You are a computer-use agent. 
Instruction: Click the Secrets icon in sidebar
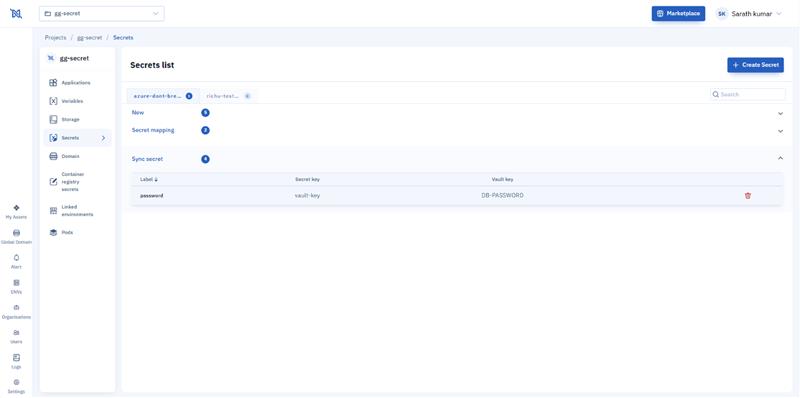(x=53, y=138)
